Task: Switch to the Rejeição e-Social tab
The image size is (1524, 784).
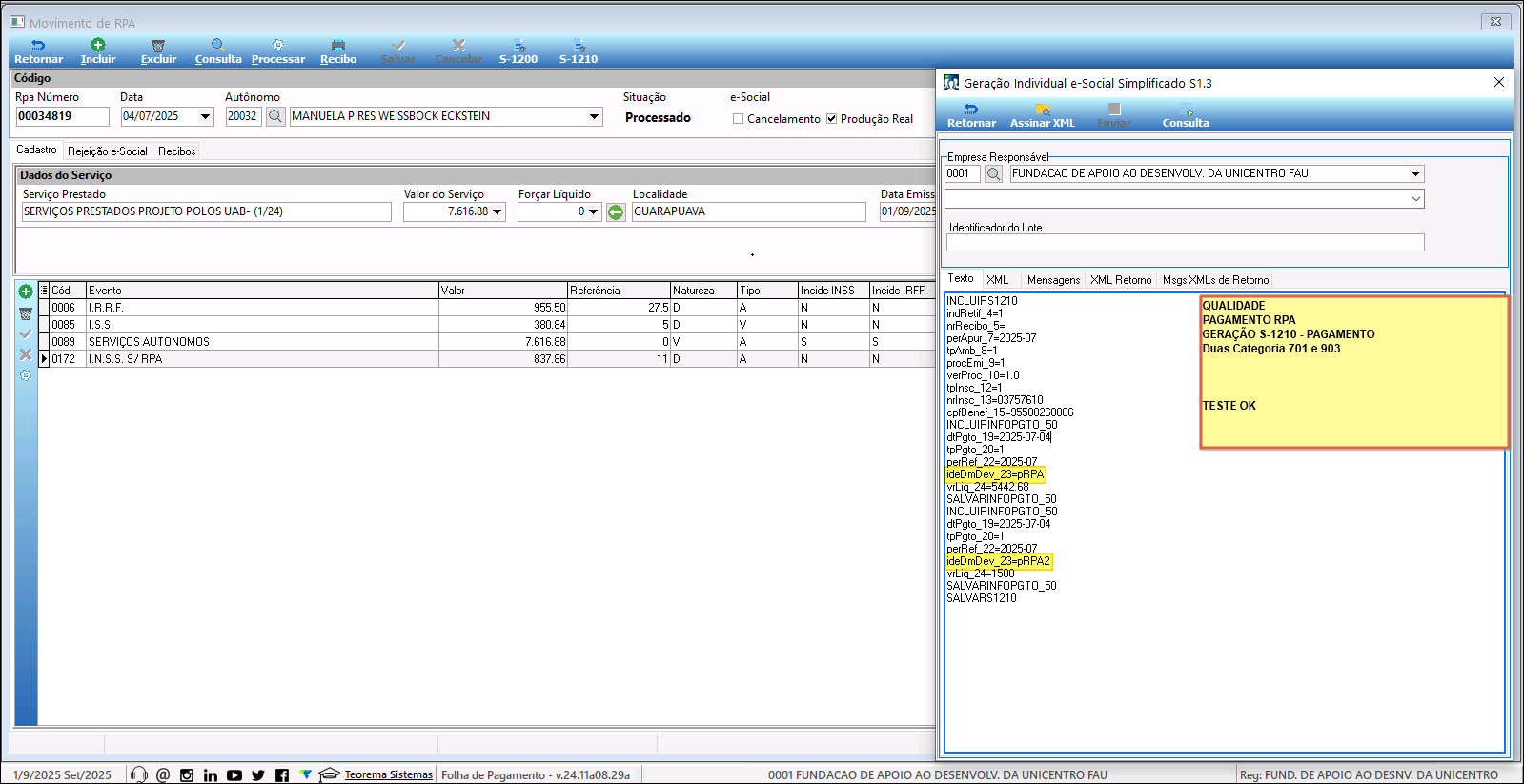Action: click(108, 151)
